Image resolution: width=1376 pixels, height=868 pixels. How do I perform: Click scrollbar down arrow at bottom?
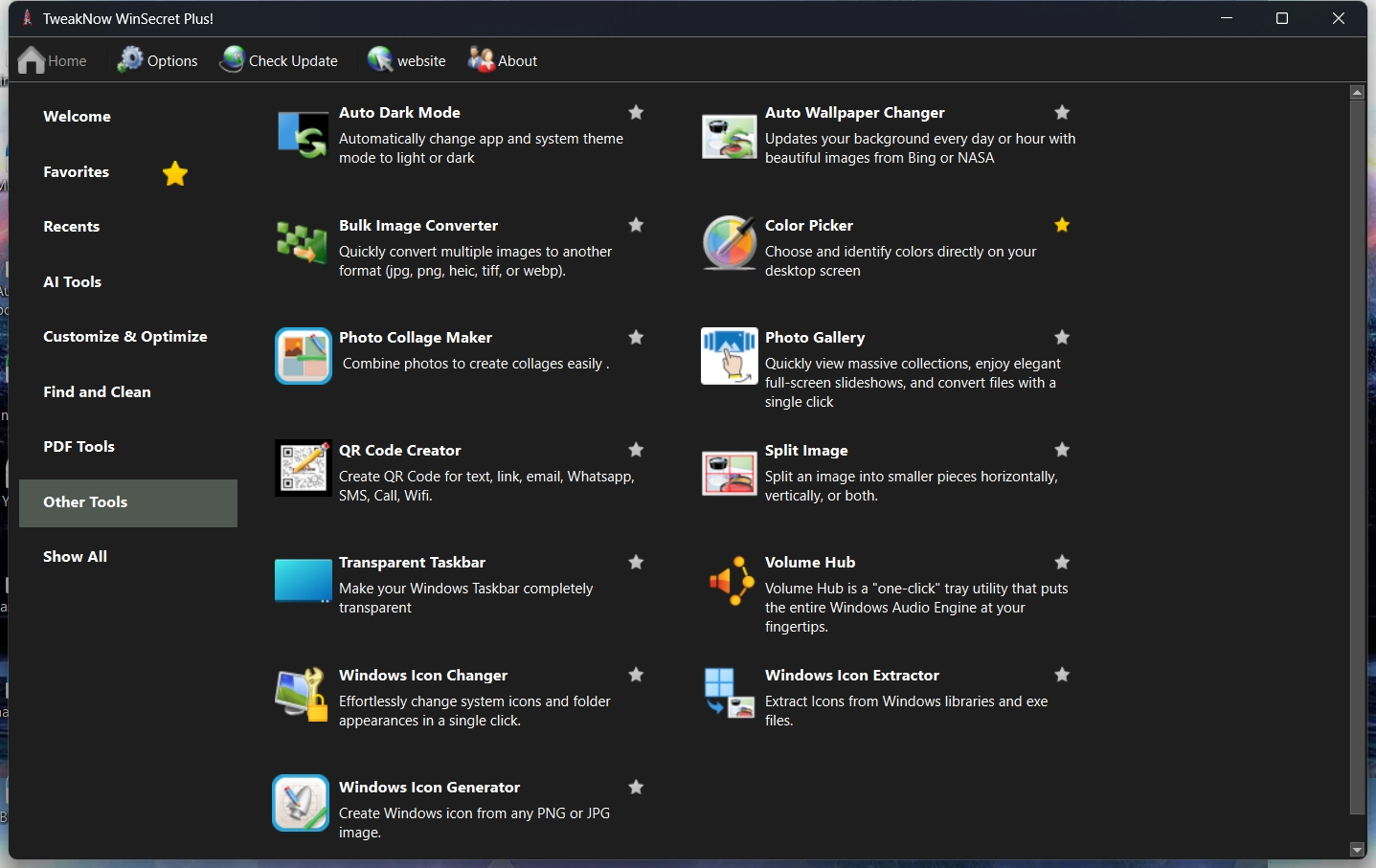[1357, 849]
